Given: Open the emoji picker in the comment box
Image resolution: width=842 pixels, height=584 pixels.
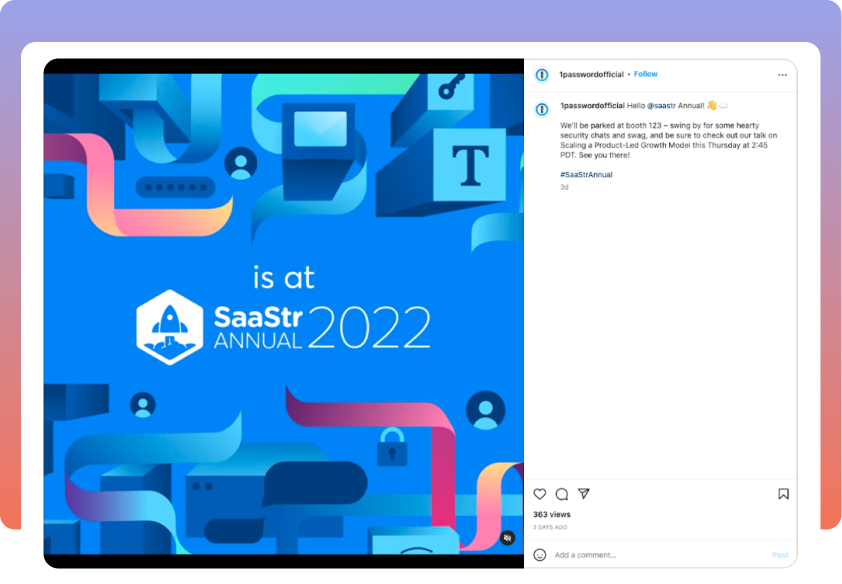Looking at the screenshot, I should pyautogui.click(x=540, y=555).
